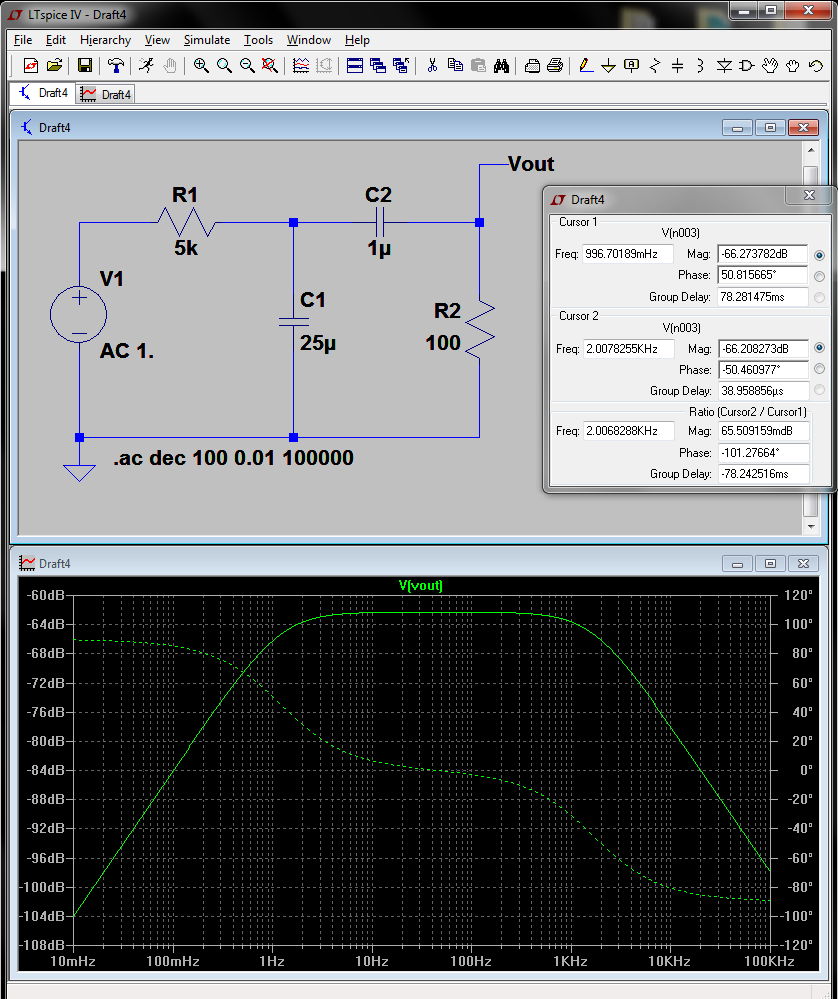Place a Ground symbol from toolbar
The width and height of the screenshot is (838, 999).
coord(609,65)
